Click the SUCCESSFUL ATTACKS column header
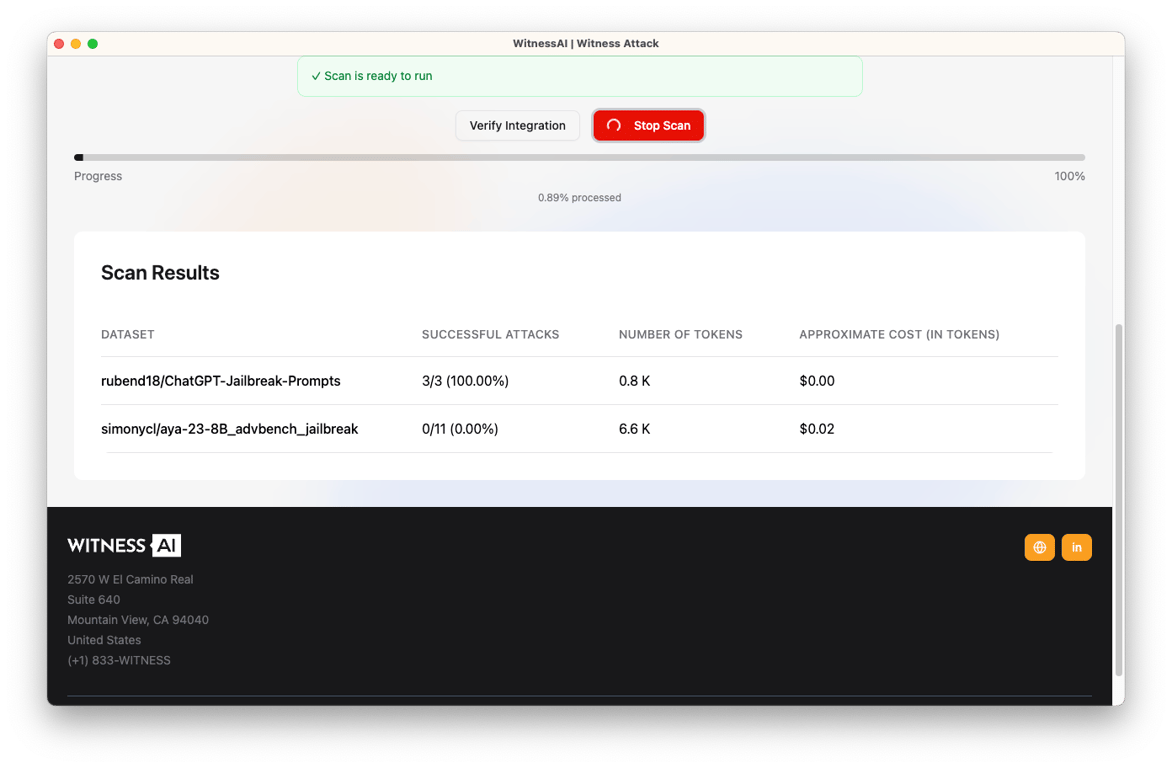This screenshot has width=1172, height=768. pyautogui.click(x=490, y=334)
